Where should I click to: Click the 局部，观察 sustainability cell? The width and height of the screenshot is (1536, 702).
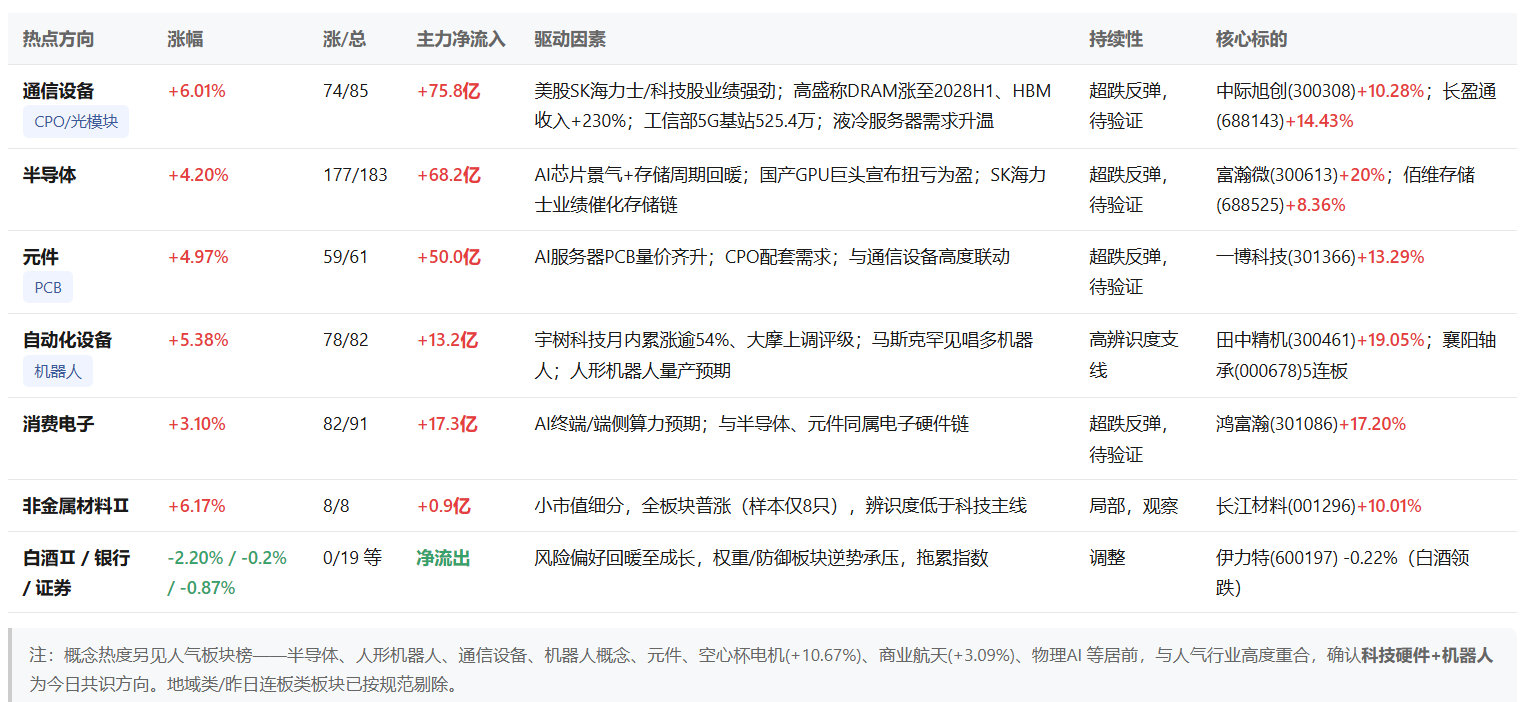[1134, 506]
